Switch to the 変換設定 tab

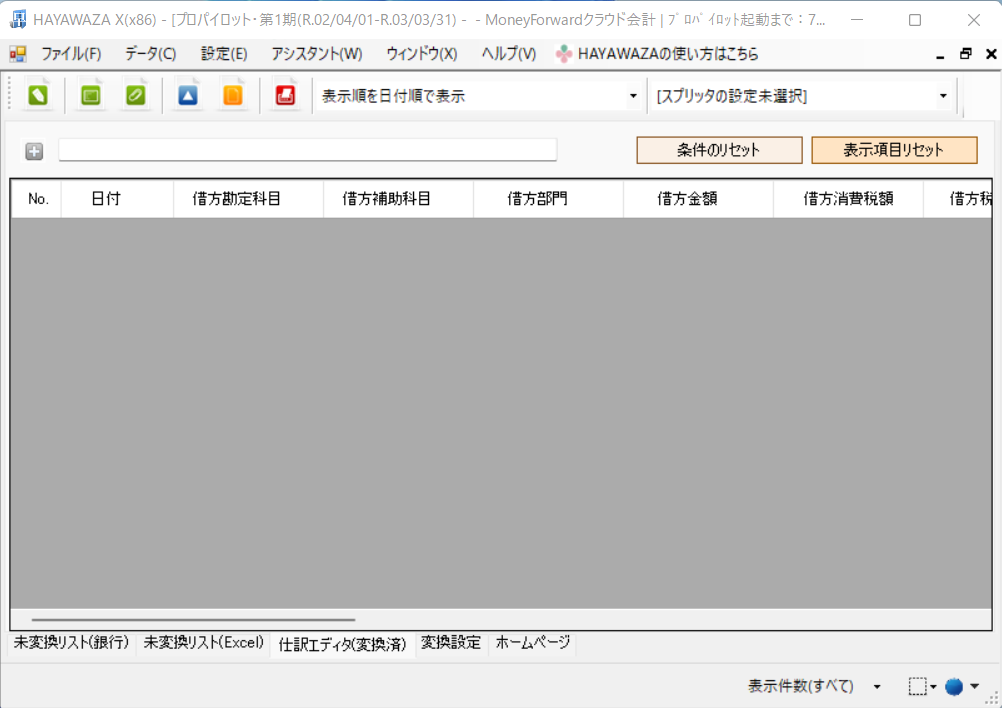click(451, 643)
